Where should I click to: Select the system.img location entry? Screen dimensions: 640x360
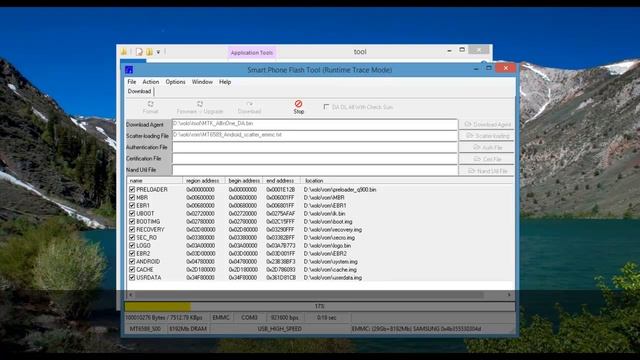click(x=331, y=262)
